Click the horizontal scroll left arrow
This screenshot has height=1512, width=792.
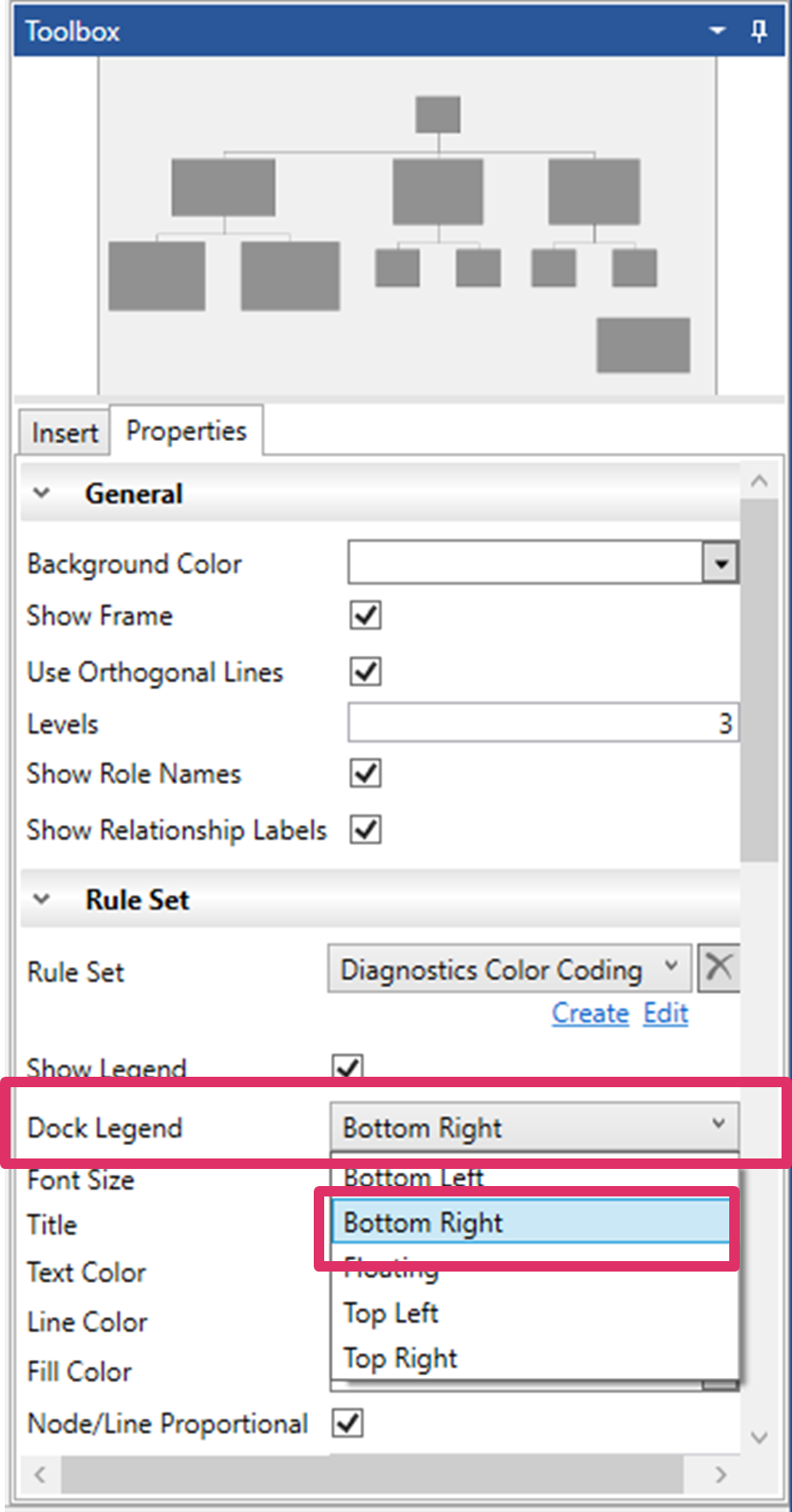click(x=40, y=1474)
